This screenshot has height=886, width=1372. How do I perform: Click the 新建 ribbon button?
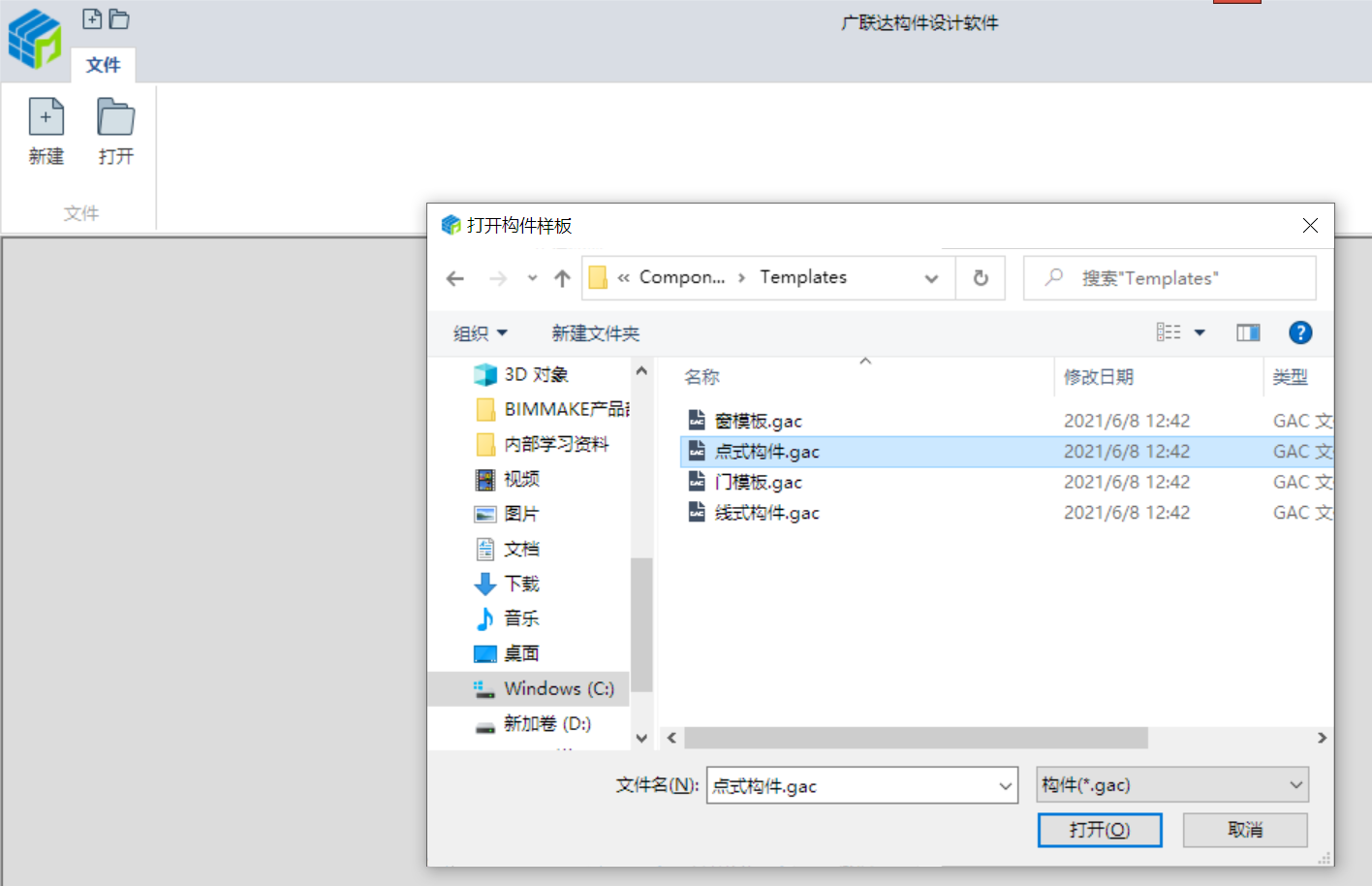(46, 132)
